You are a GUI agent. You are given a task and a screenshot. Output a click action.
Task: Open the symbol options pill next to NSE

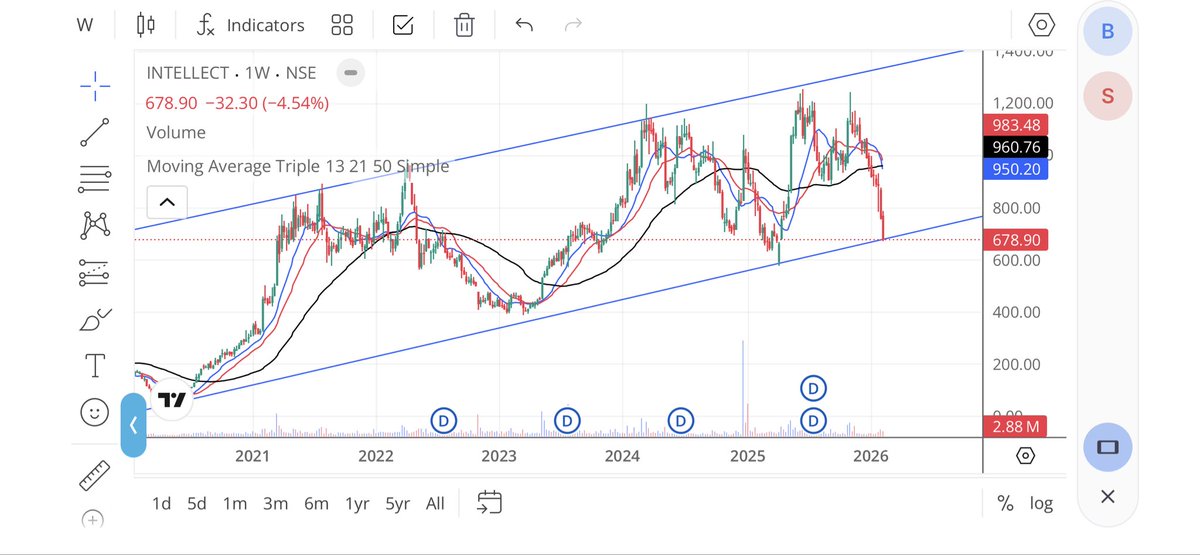click(349, 73)
